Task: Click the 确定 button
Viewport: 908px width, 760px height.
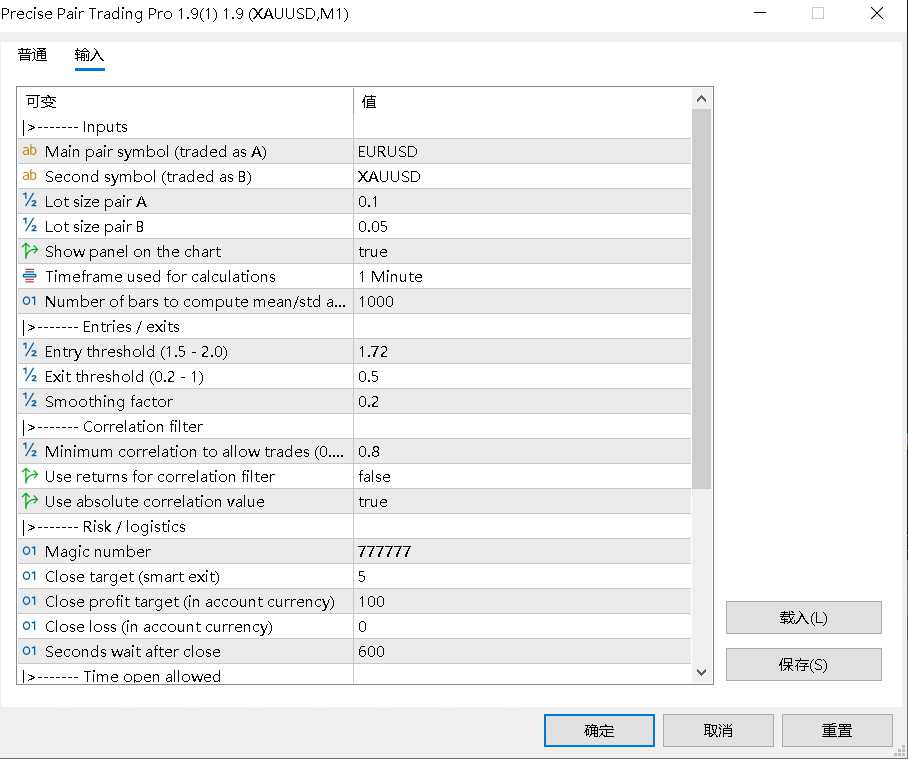Action: coord(599,730)
